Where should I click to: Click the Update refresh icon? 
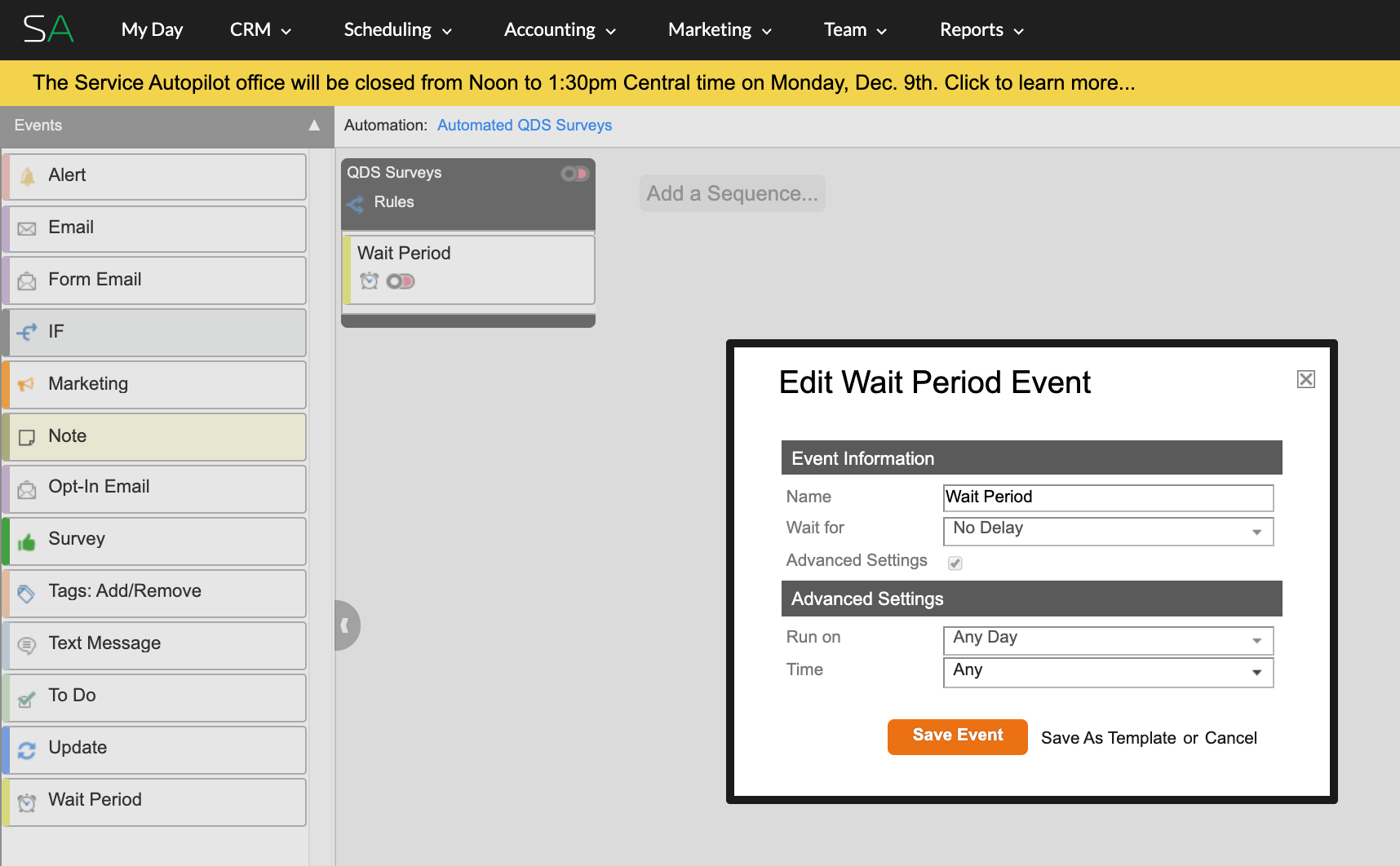coord(27,750)
